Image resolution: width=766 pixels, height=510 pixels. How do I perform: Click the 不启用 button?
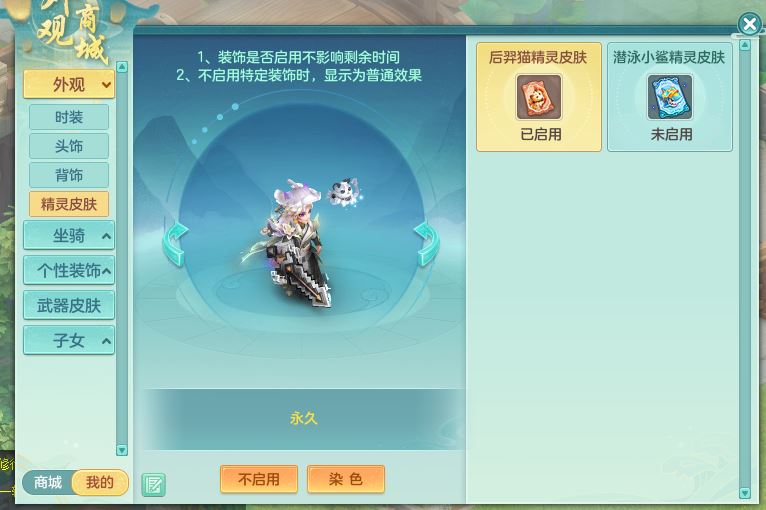(x=259, y=479)
